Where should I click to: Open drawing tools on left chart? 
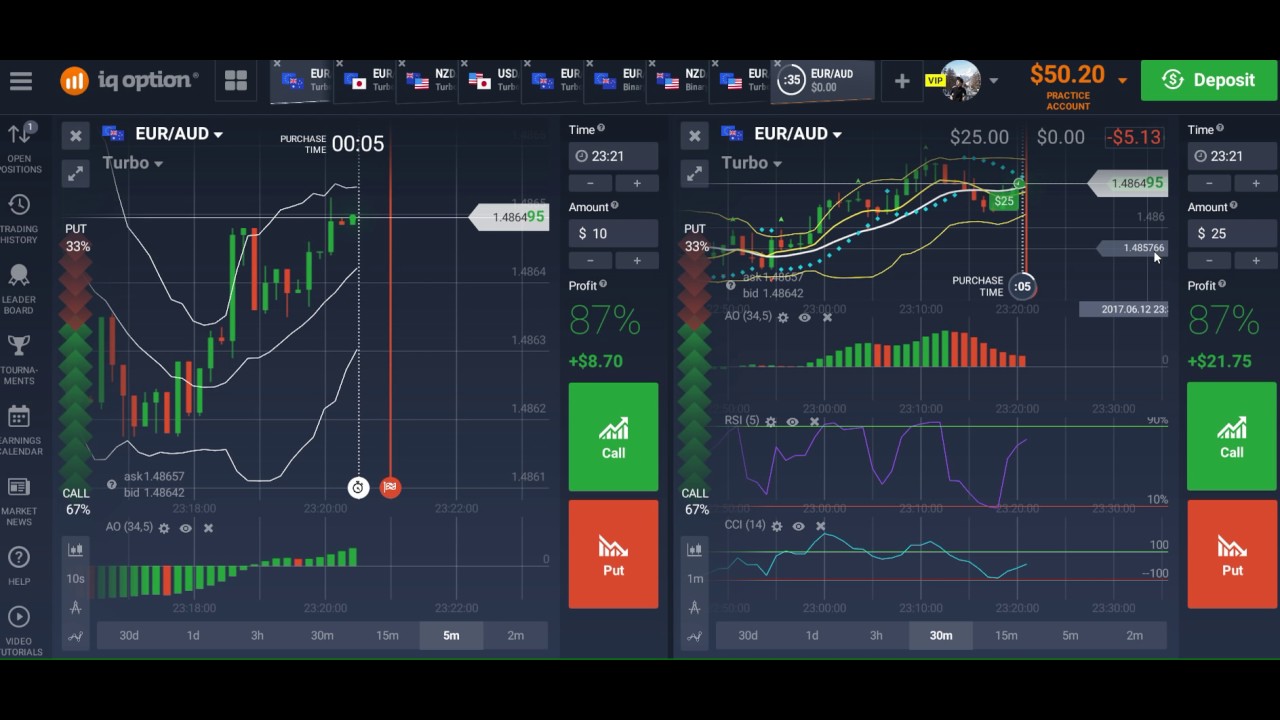click(x=76, y=607)
